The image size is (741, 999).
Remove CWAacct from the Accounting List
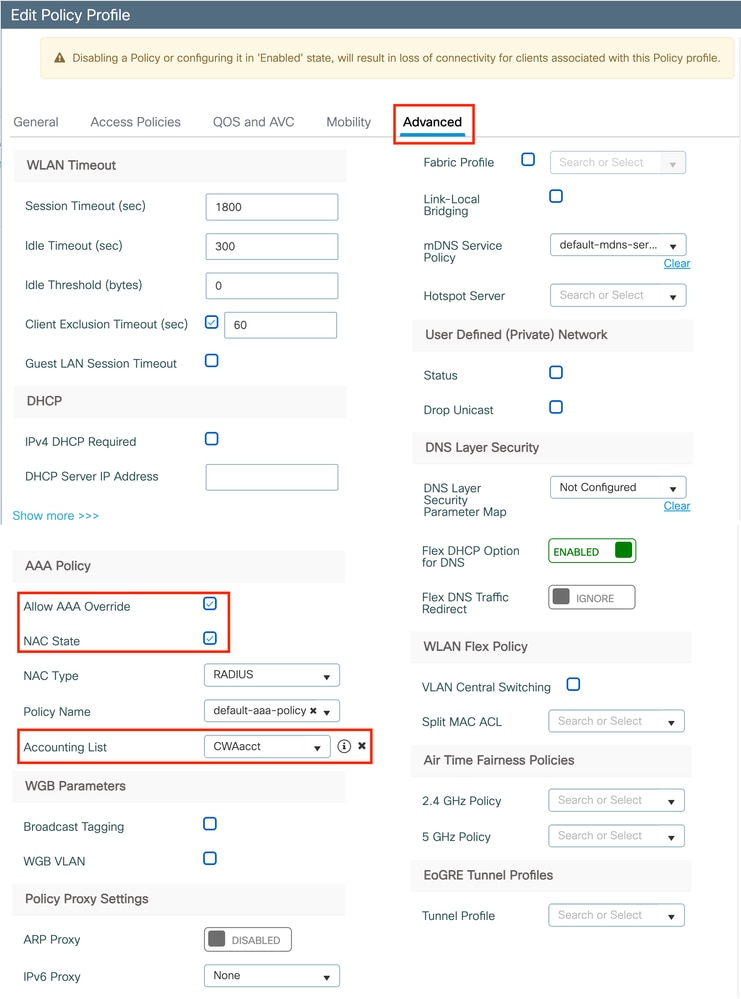tap(363, 747)
